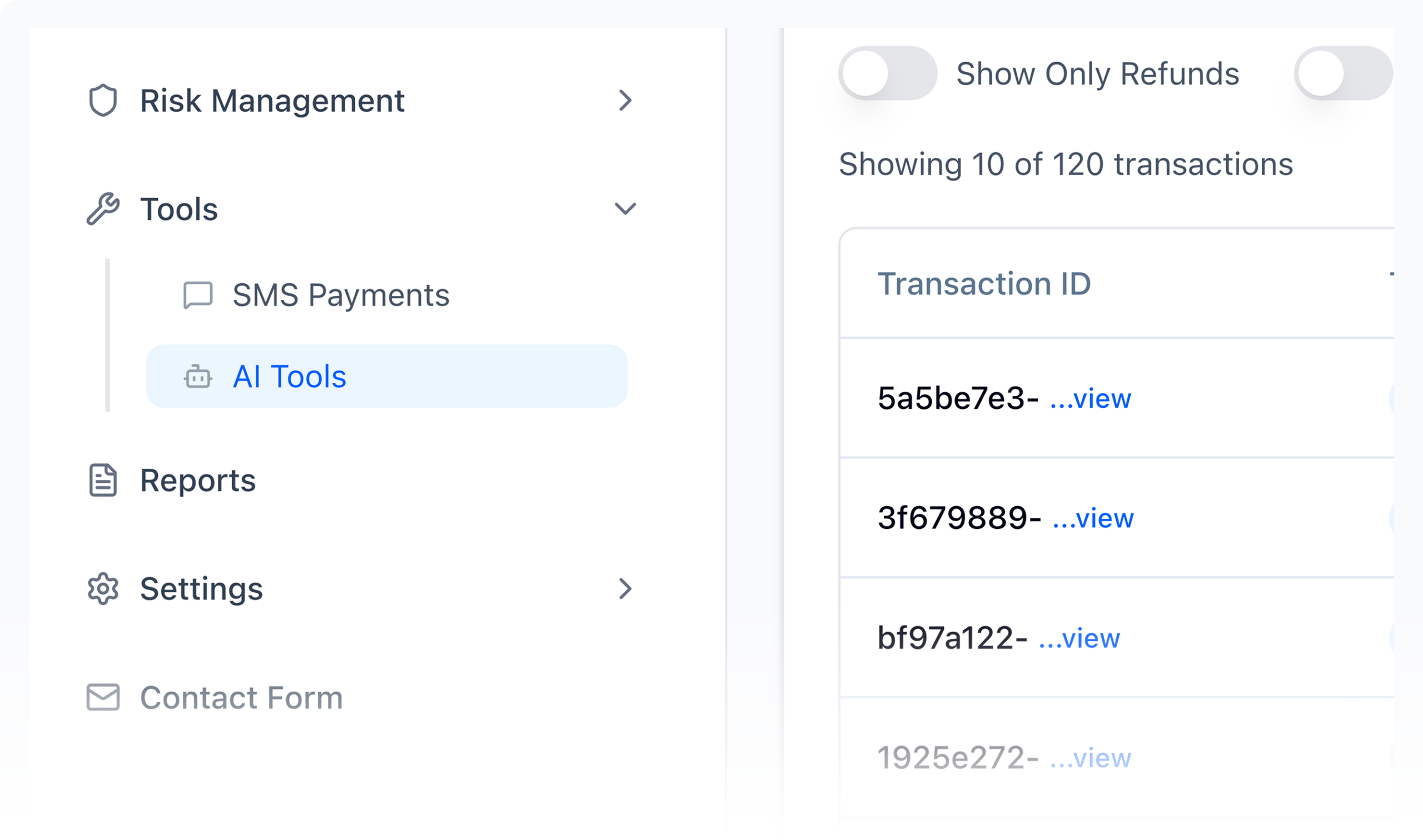
Task: Click the SMS Payments chat bubble icon
Action: click(x=198, y=295)
